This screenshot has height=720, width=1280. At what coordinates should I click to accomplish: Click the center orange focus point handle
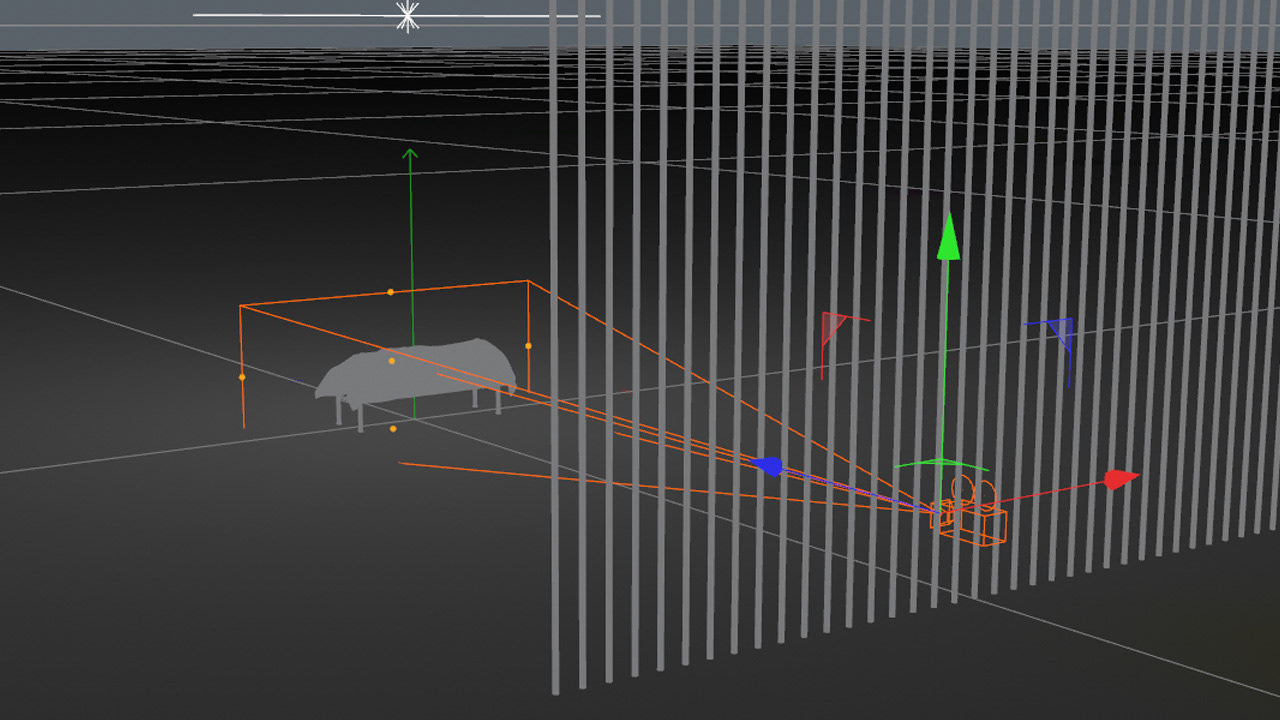(x=391, y=361)
